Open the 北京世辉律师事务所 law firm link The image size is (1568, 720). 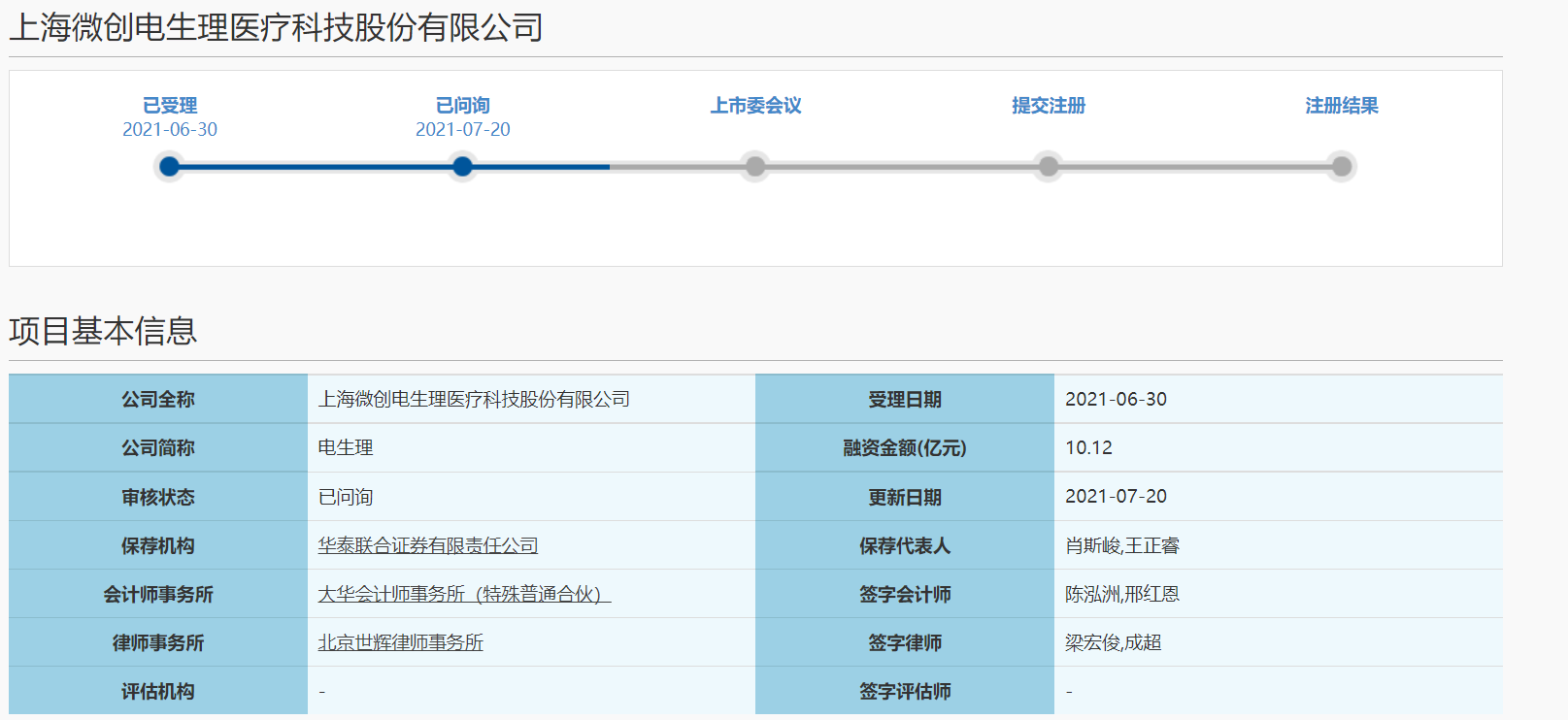401,642
